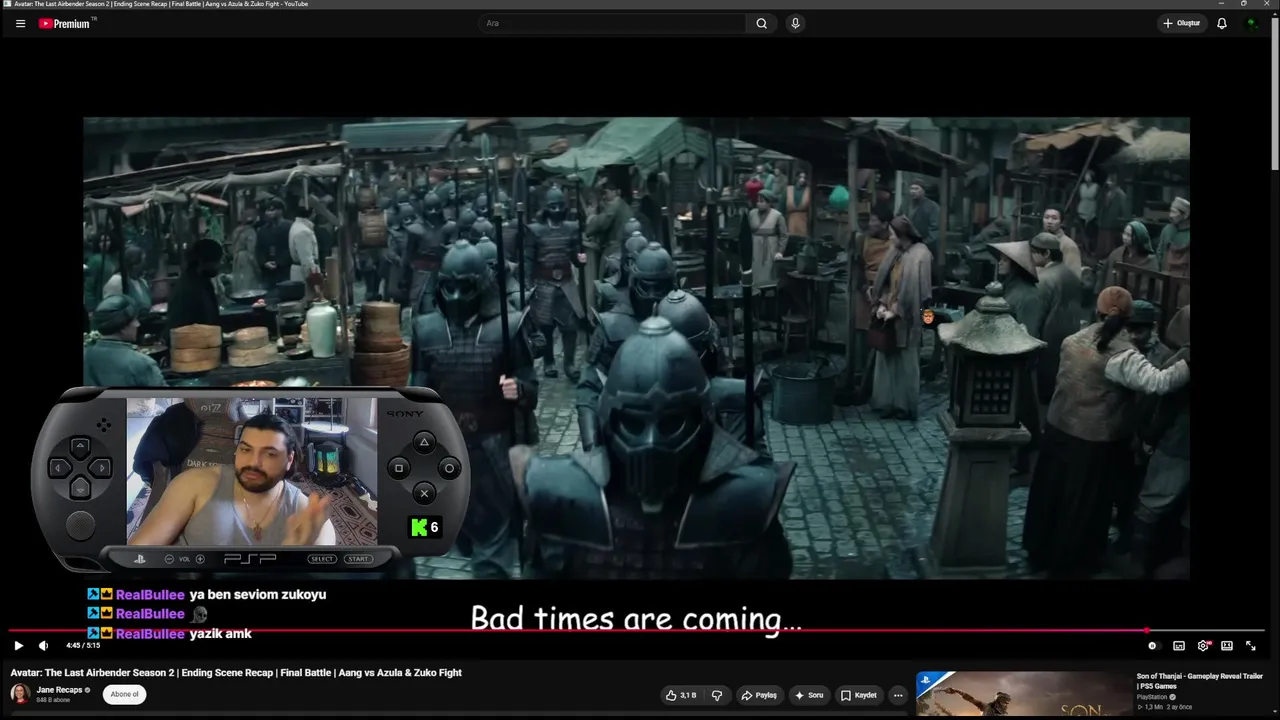The image size is (1280, 720).
Task: Enter fullscreen mode
Action: point(1250,646)
